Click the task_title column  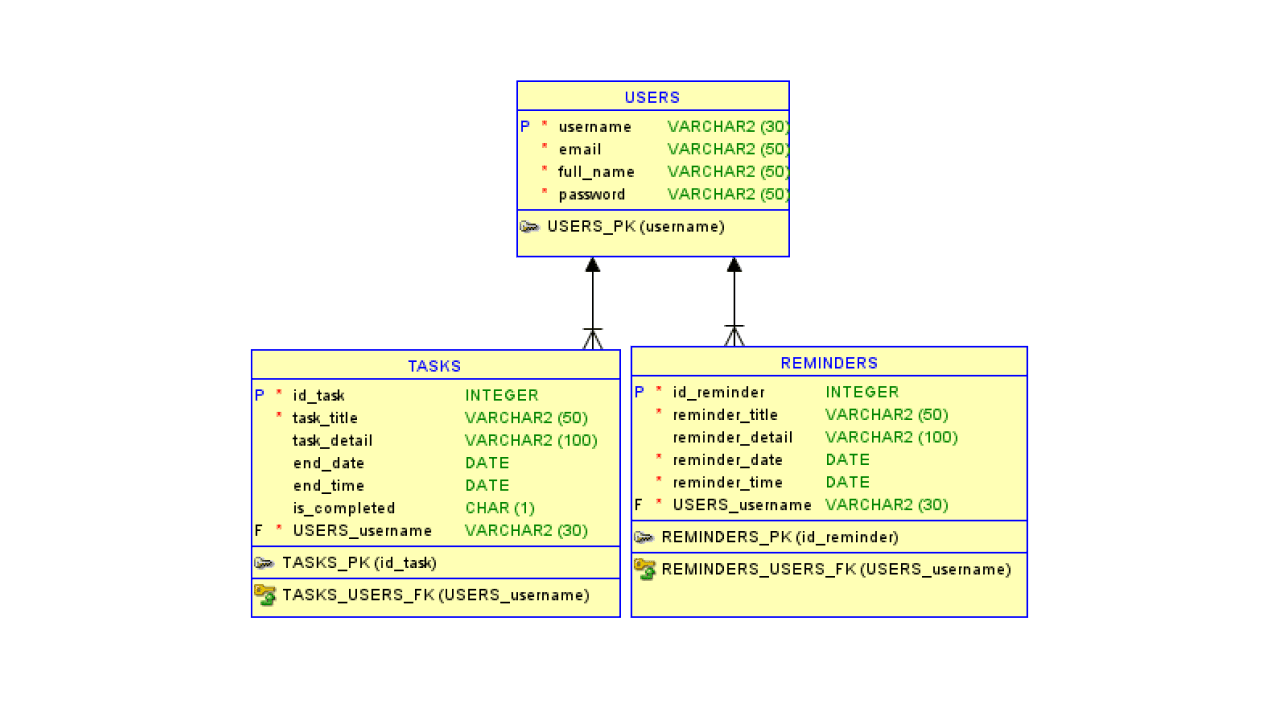click(x=325, y=418)
